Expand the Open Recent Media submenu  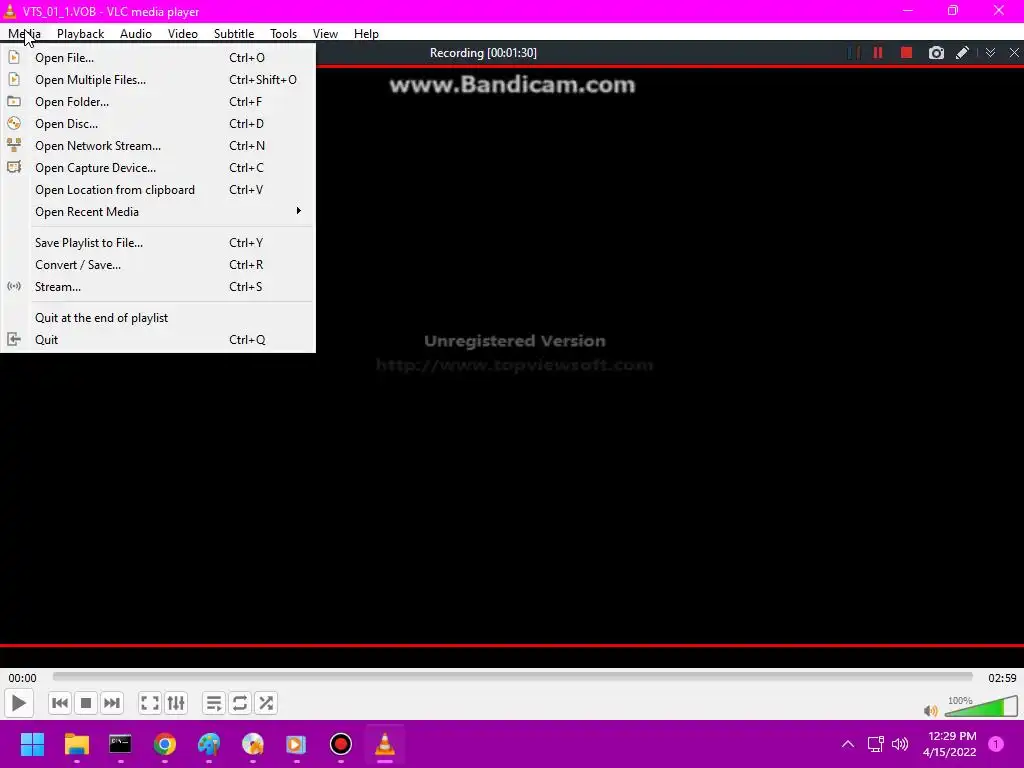(x=158, y=212)
